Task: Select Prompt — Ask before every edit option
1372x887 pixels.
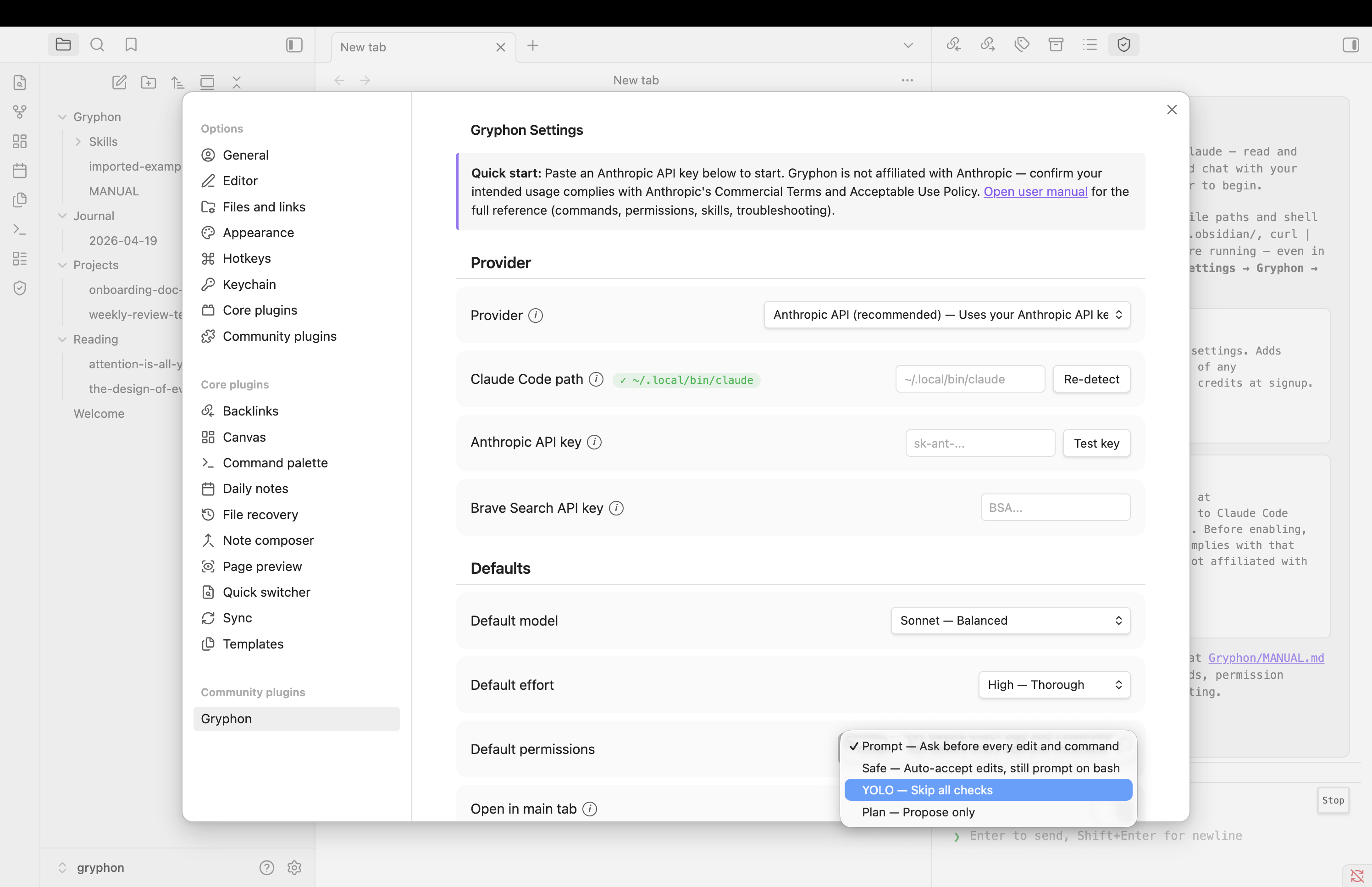Action: (x=988, y=747)
